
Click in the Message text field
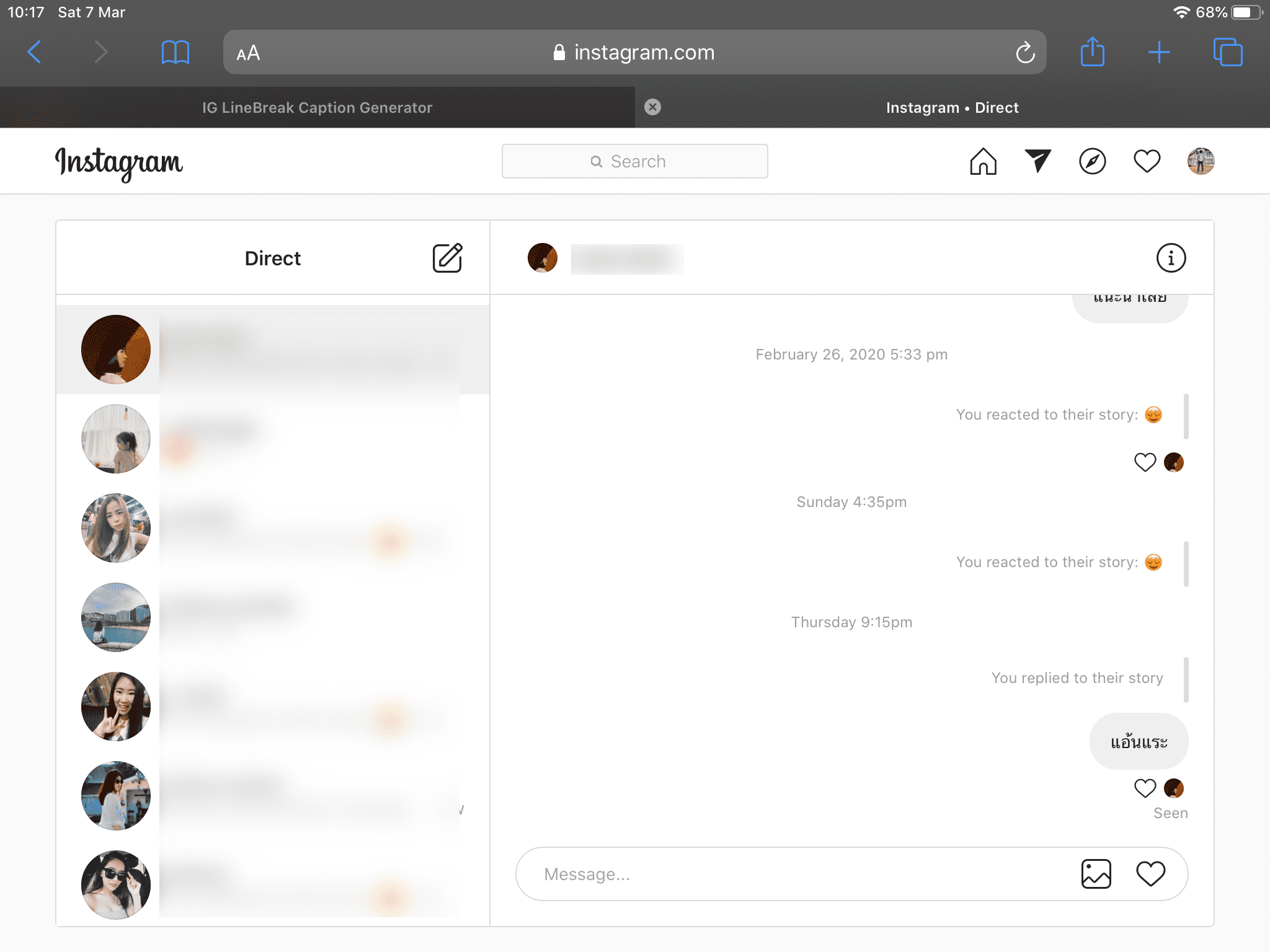click(794, 874)
